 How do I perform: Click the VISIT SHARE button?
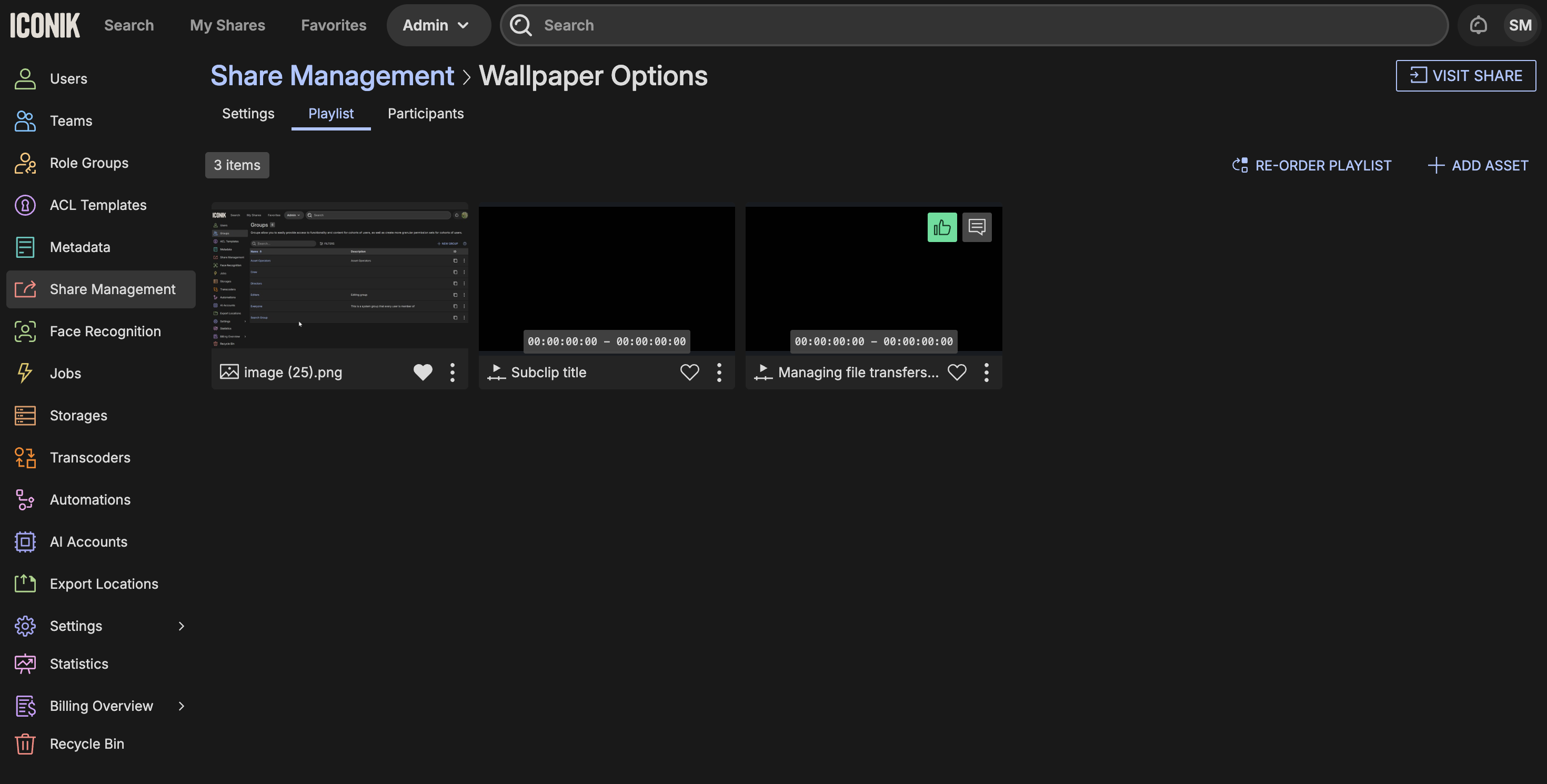click(1465, 76)
